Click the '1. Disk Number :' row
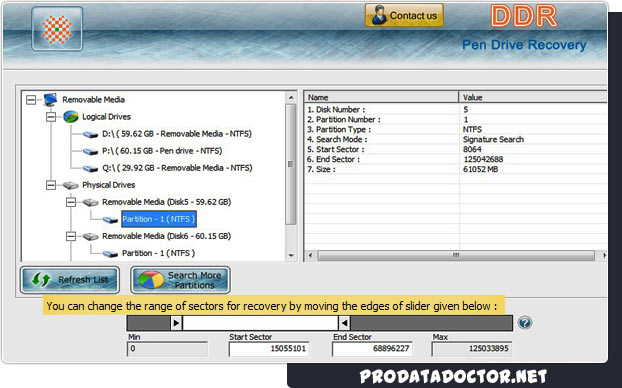Image resolution: width=622 pixels, height=388 pixels. (x=455, y=109)
